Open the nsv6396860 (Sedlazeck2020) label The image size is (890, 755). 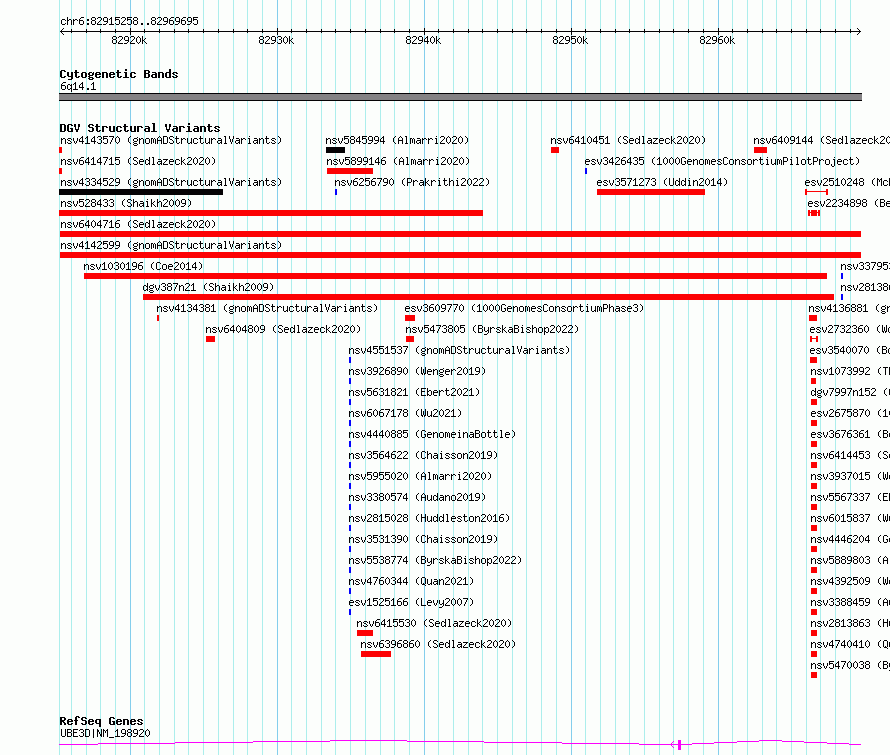tap(438, 644)
